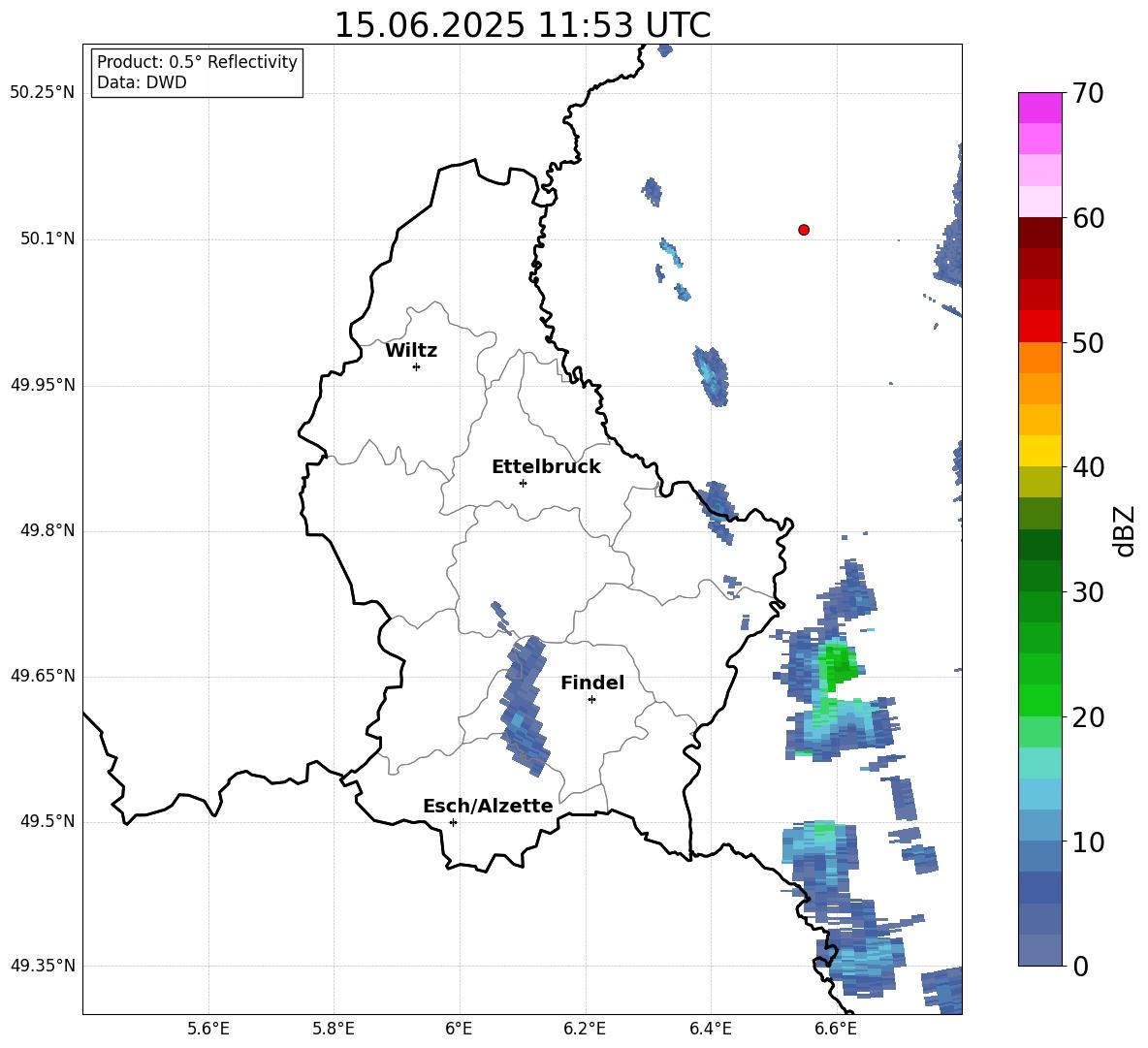Click the 6.6°E longitude label
The image size is (1148, 1048).
836,1029
